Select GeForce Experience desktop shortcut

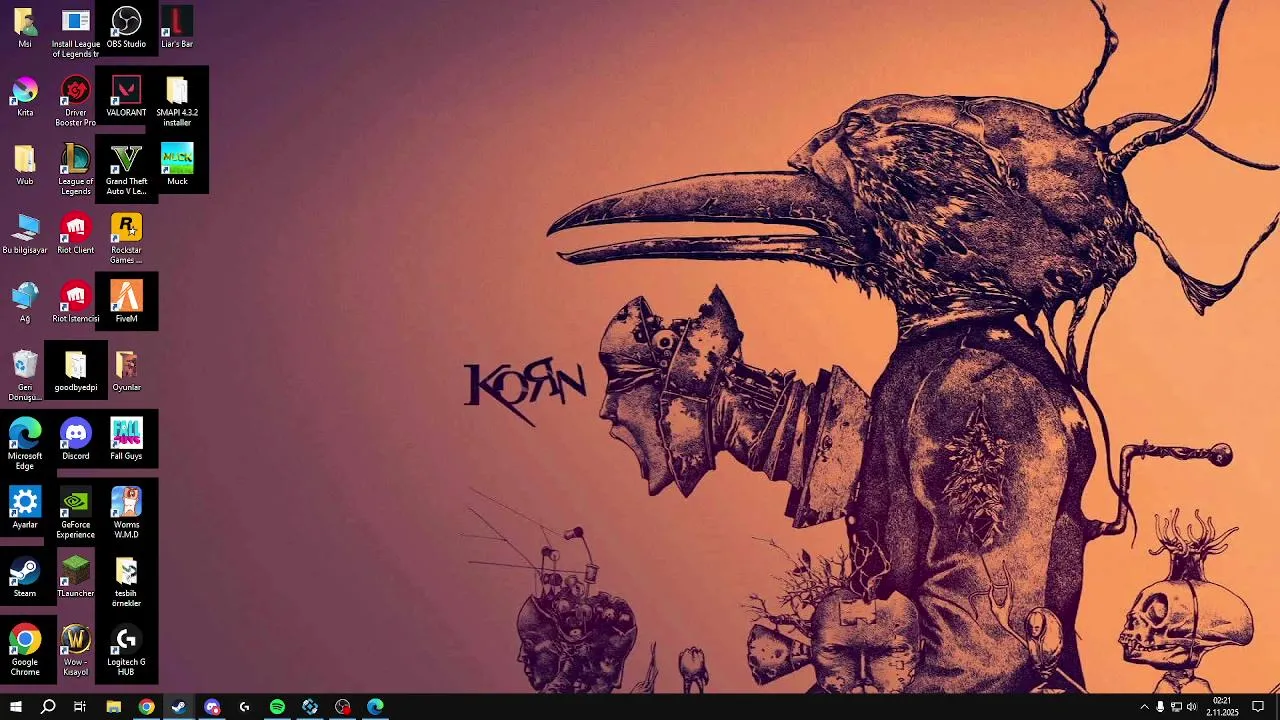[76, 514]
